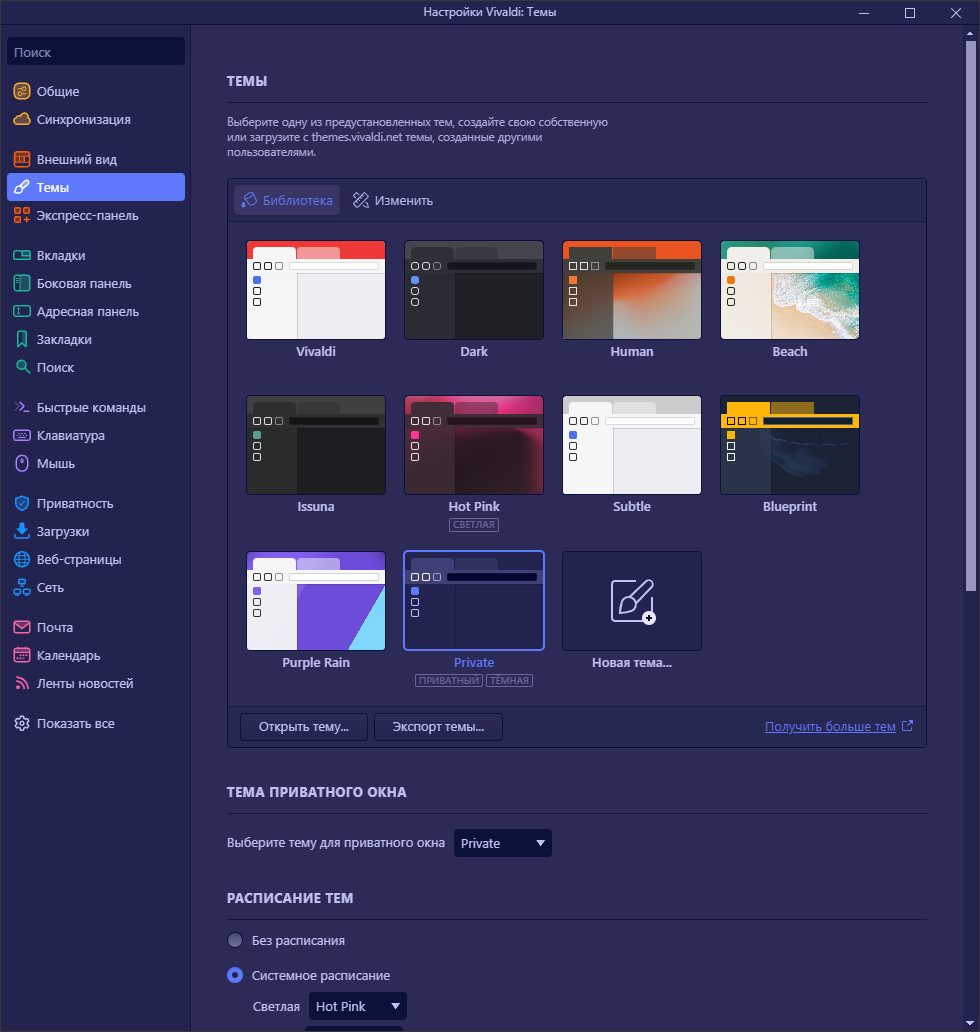Viewport: 980px width, 1032px height.
Task: Open Mail settings via envelope icon
Action: (22, 628)
